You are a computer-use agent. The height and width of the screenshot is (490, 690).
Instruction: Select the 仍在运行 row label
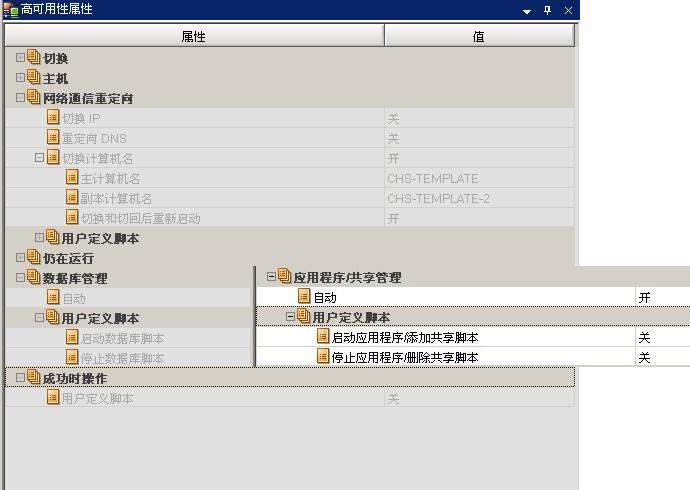[x=68, y=258]
